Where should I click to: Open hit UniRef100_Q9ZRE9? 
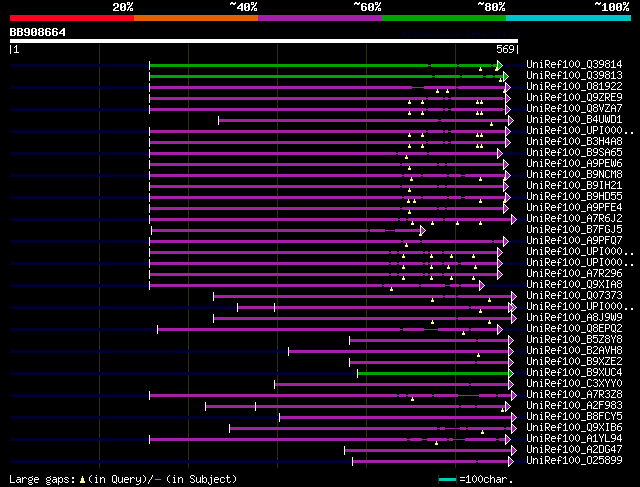coord(574,97)
